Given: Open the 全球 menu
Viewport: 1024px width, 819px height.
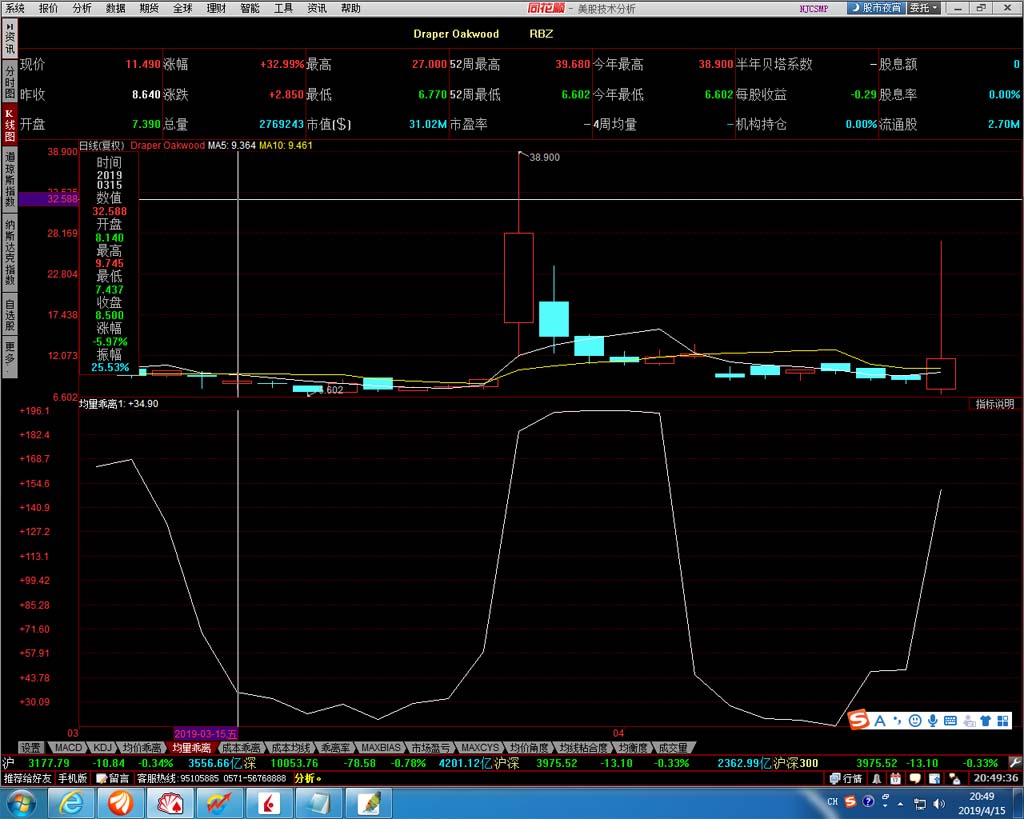Looking at the screenshot, I should click(x=183, y=8).
